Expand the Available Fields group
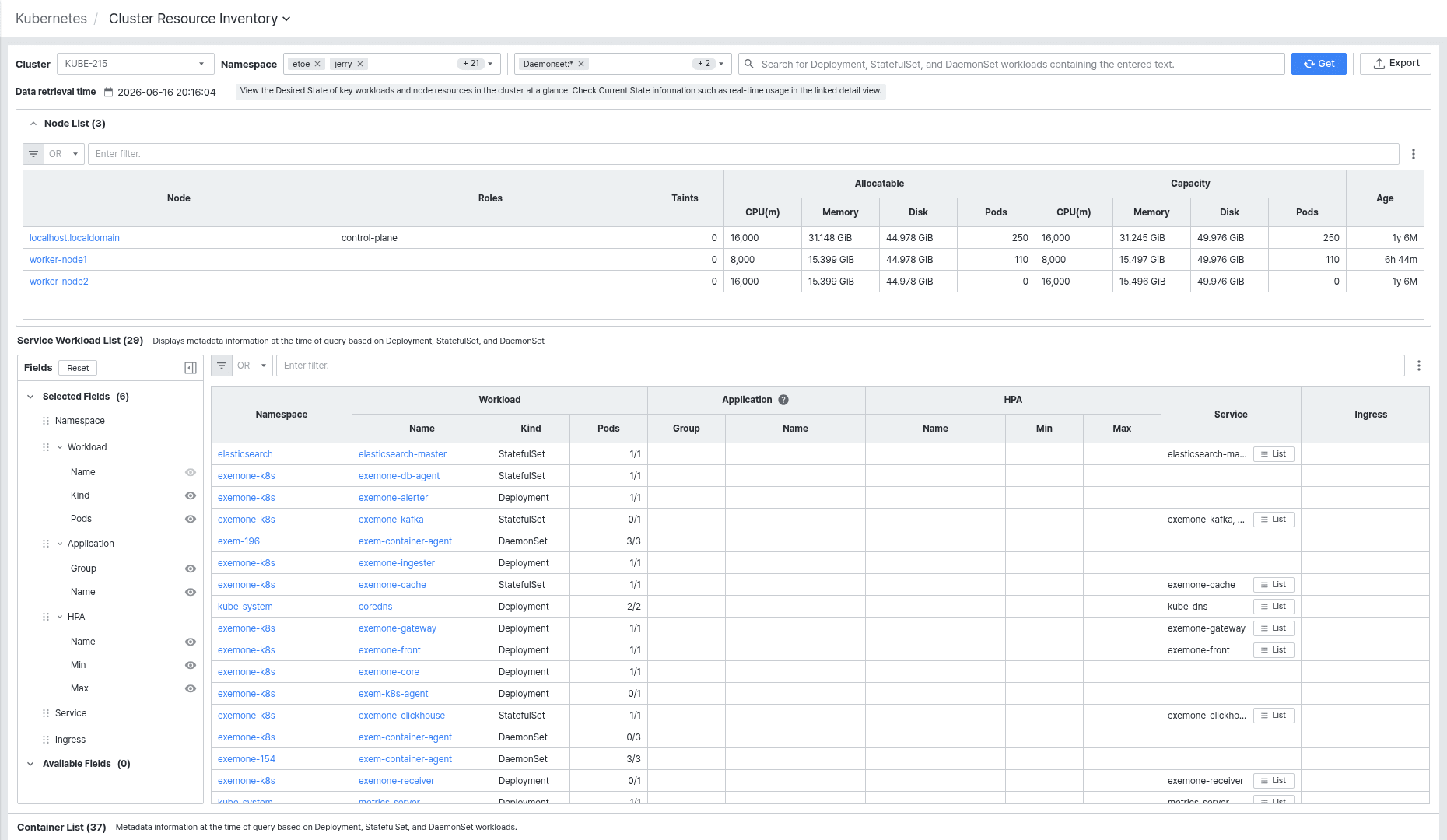The height and width of the screenshot is (840, 1447). [x=30, y=764]
